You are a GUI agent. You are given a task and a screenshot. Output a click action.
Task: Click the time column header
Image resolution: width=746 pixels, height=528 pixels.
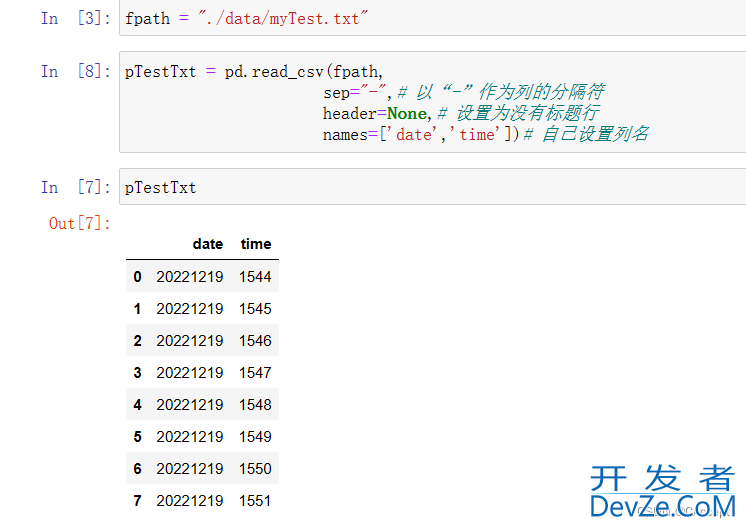pyautogui.click(x=256, y=244)
